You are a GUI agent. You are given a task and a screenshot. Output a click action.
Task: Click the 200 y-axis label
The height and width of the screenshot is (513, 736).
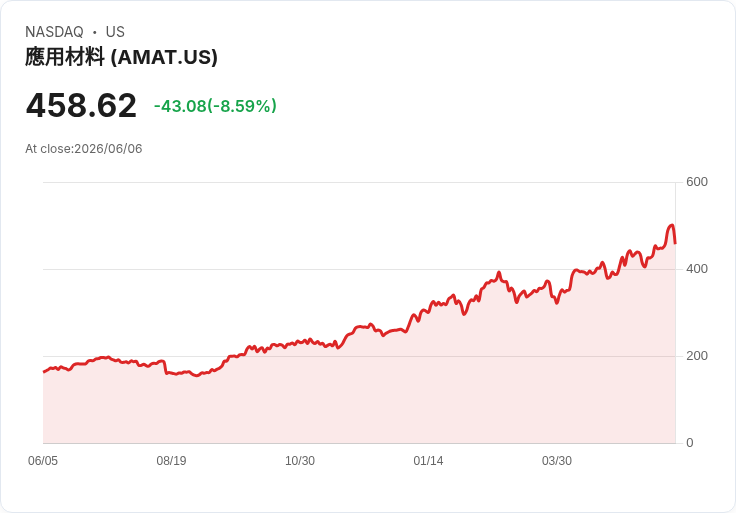pyautogui.click(x=697, y=356)
